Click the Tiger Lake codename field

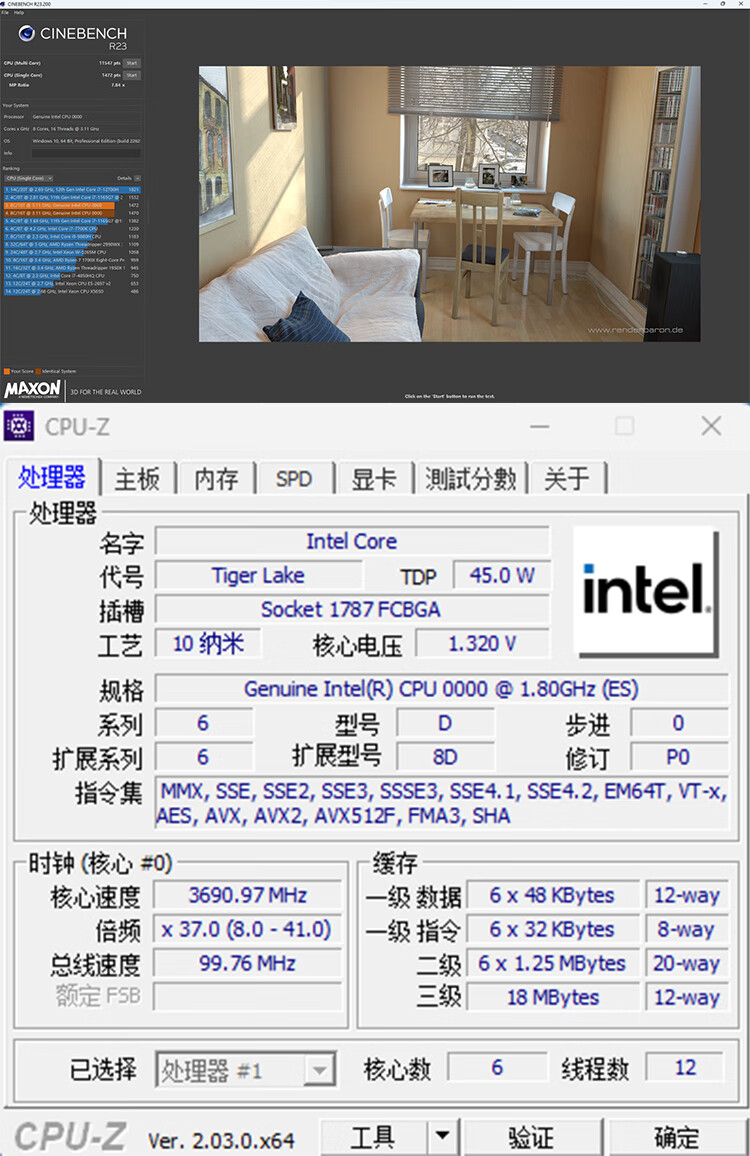(258, 575)
